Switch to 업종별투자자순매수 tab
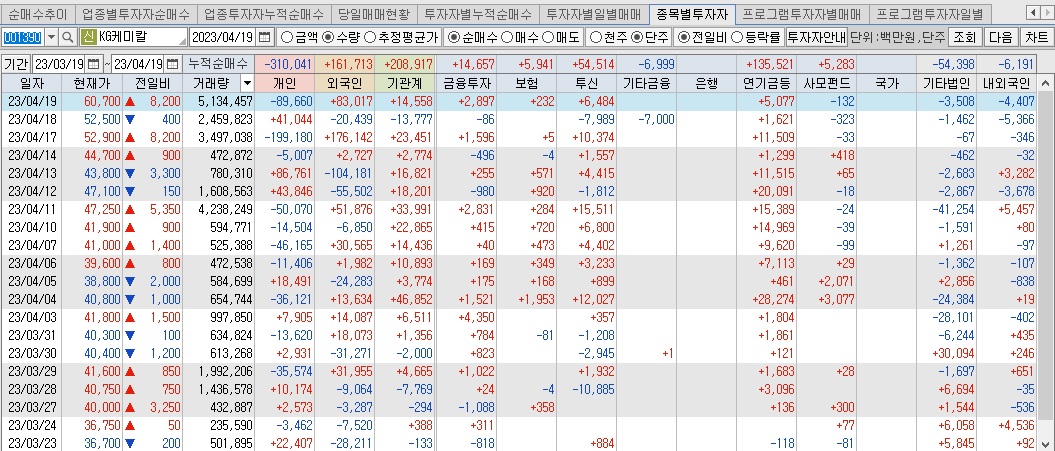The image size is (1055, 451). tap(137, 13)
